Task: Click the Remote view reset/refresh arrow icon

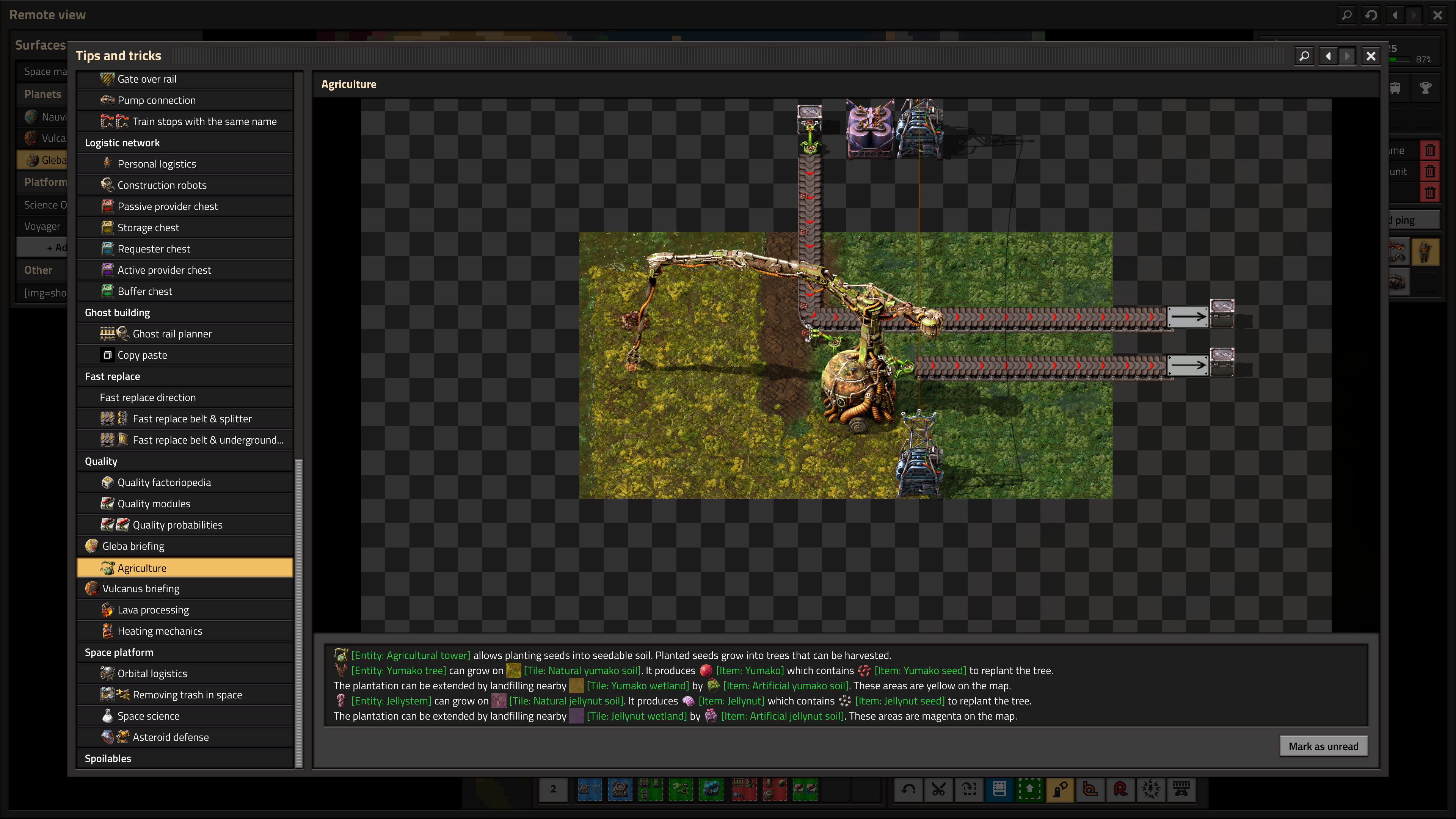Action: tap(1371, 15)
